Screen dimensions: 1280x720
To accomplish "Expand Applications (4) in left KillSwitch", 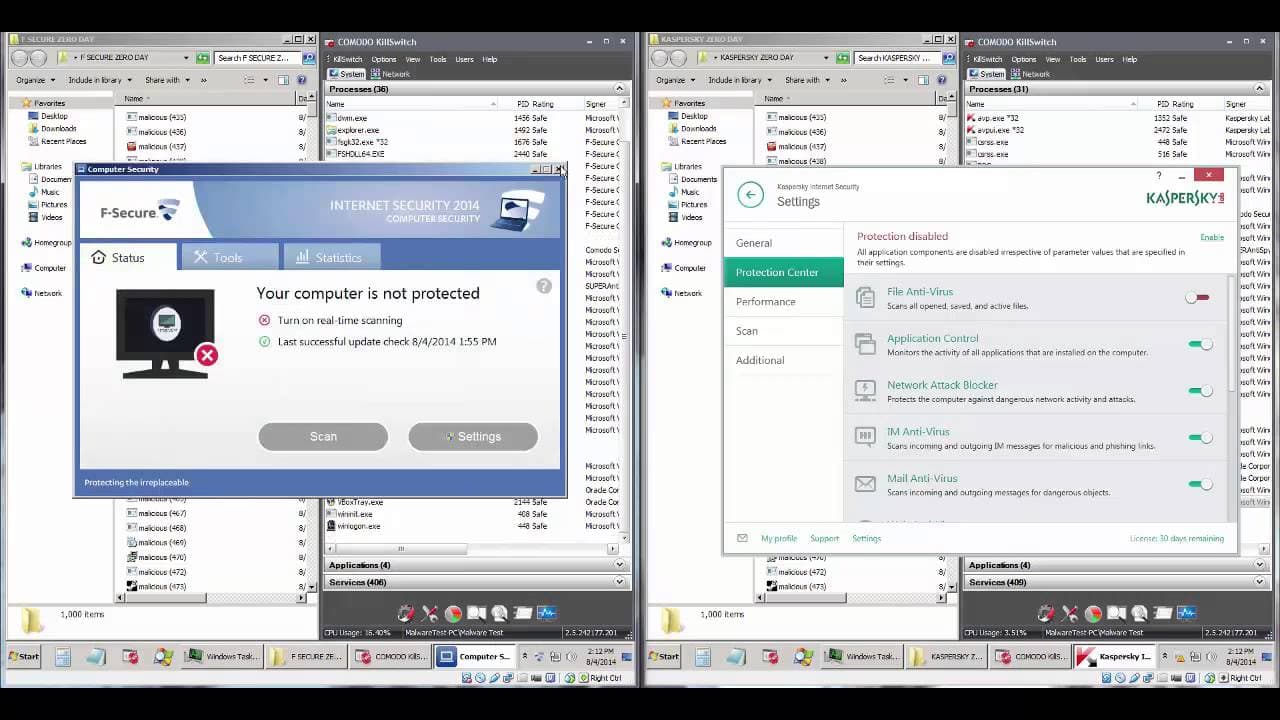I will [619, 565].
